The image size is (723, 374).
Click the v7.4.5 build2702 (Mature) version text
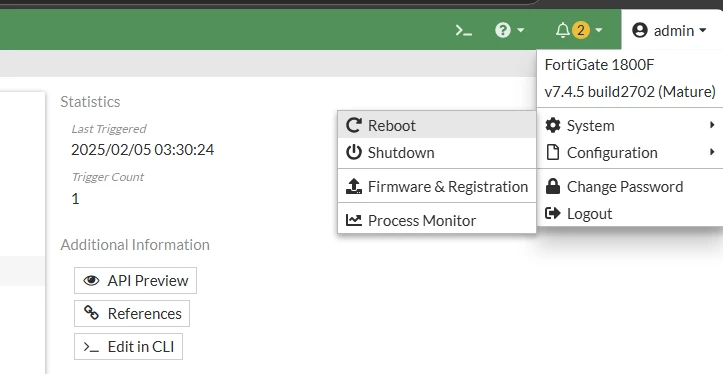coord(630,91)
